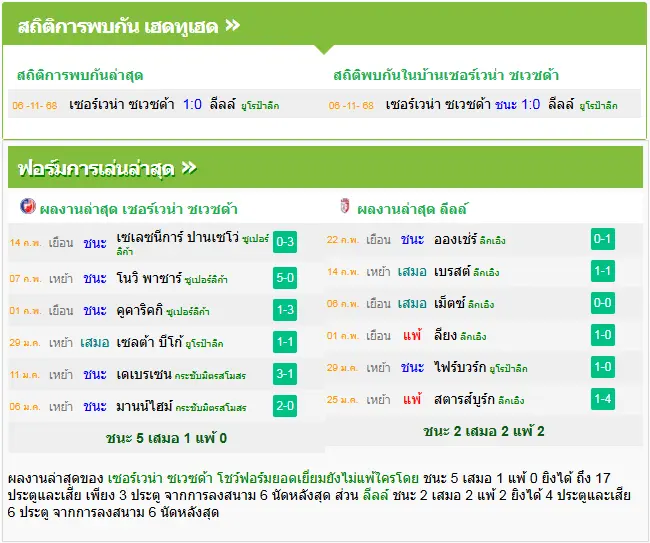Select heading สถิติการพบกันล่าสุด
Viewport: 650px width, 543px height.
coord(80,75)
